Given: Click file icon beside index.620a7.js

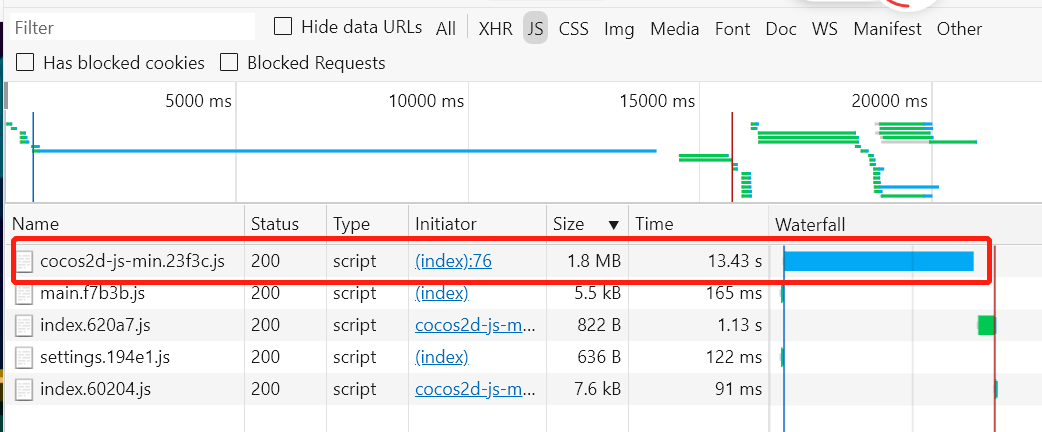Looking at the screenshot, I should point(26,325).
